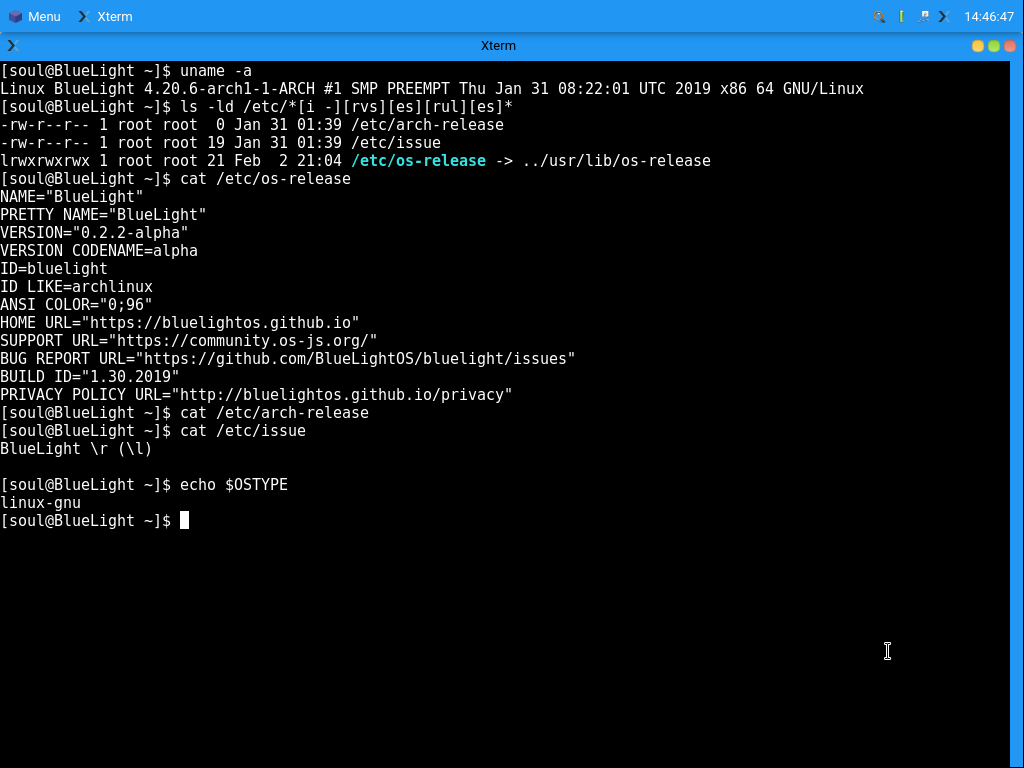Viewport: 1024px width, 768px height.
Task: Click the 'cat /etc/arch-release' command text
Action: 274,413
